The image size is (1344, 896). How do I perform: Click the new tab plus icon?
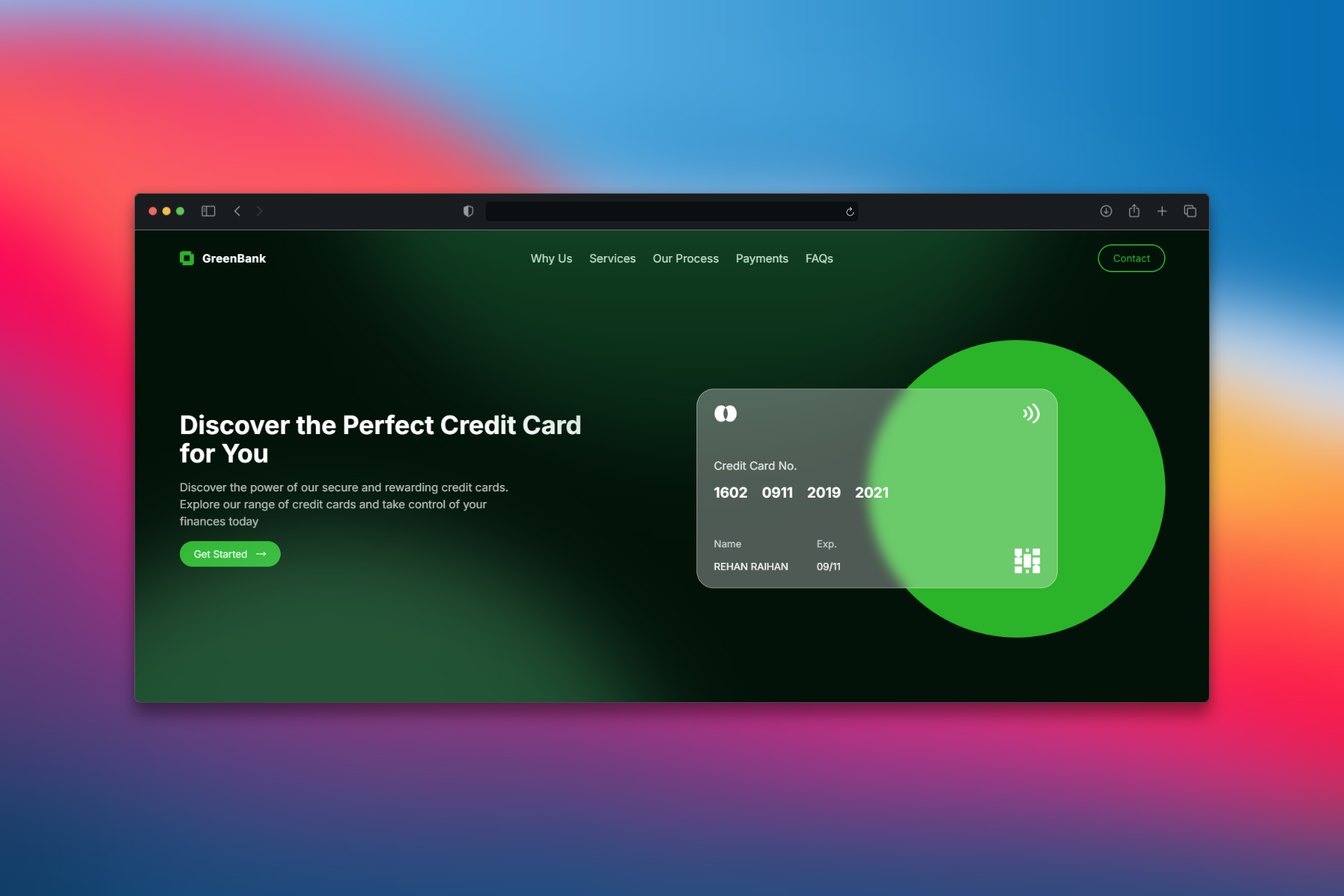click(1162, 210)
